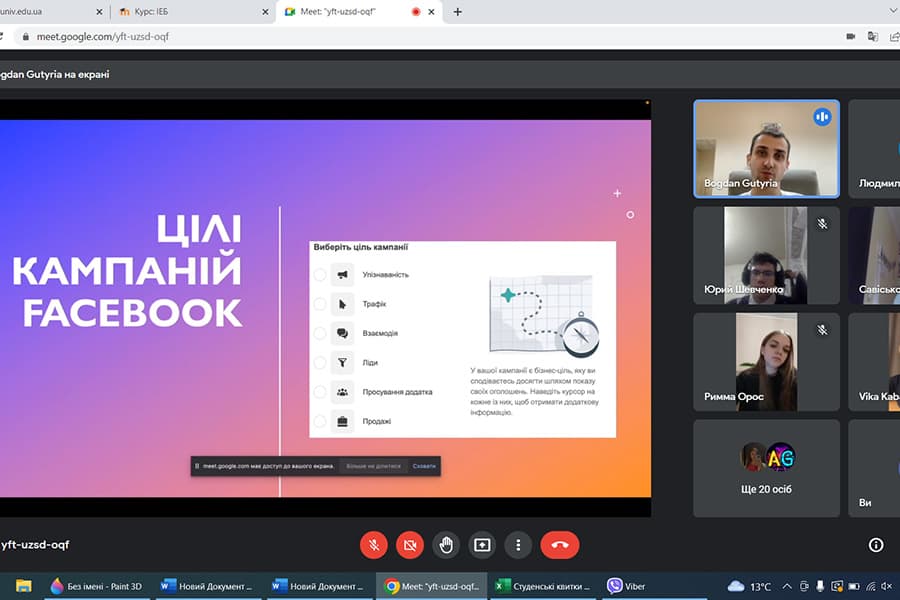Click the cursor traffic icon
Screen dimensions: 900x600
[342, 304]
